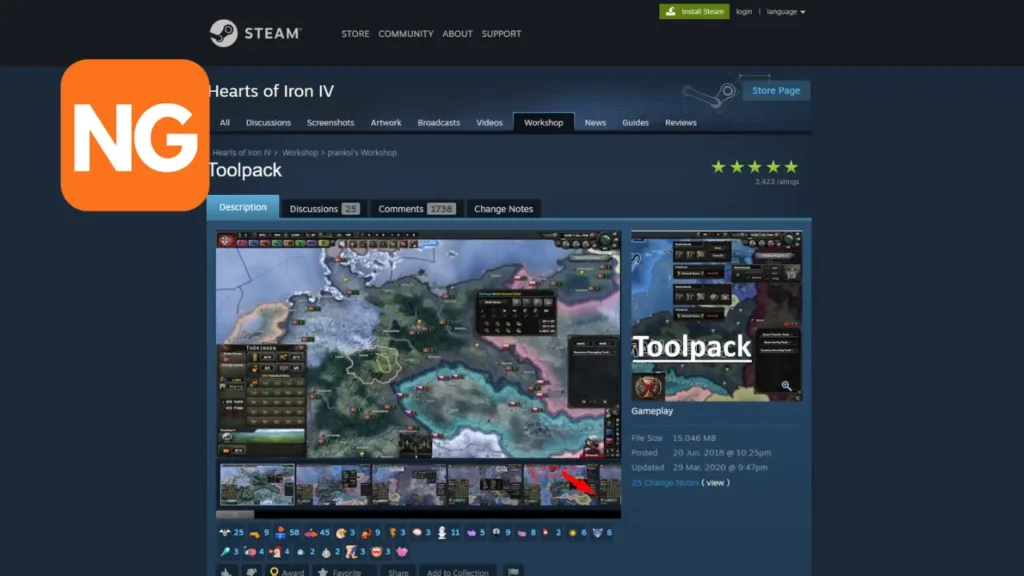Viewport: 1024px width, 576px height.
Task: Click the award reaction icon showing 45
Action: [311, 533]
